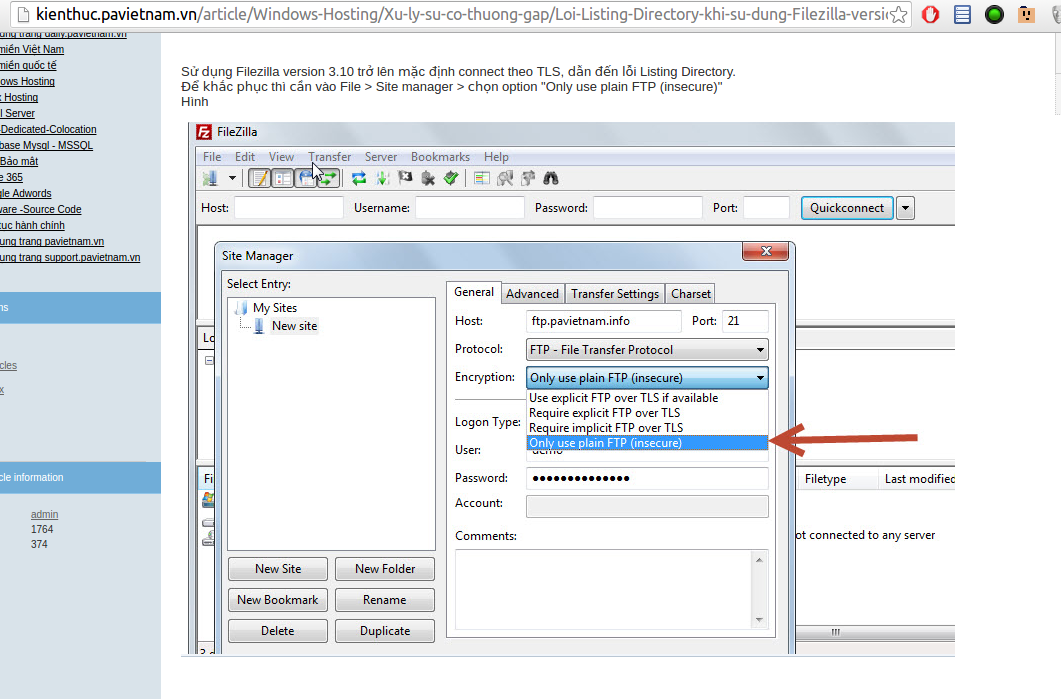
Task: Choose 'Require explicit FTP over TLS' option
Action: (647, 413)
